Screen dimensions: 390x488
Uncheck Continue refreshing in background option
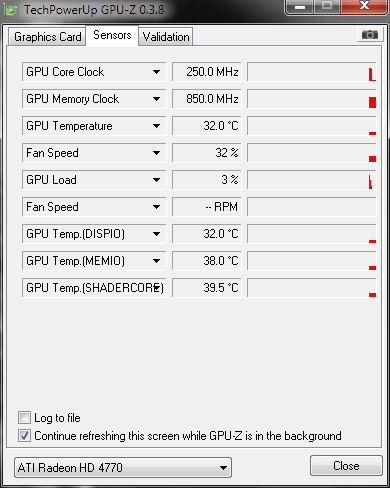tap(24, 436)
